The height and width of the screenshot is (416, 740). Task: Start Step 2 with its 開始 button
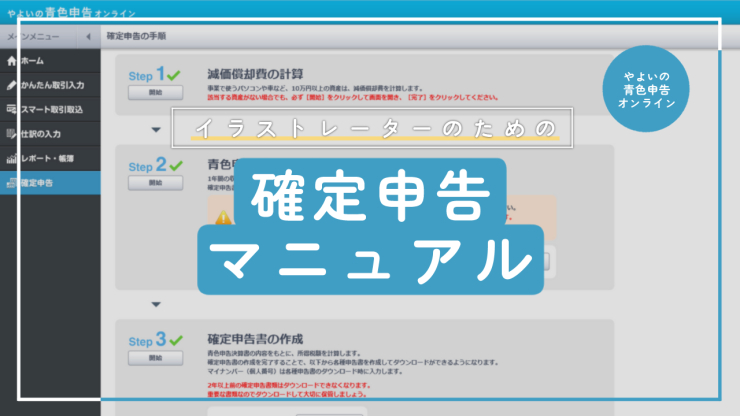[x=155, y=183]
